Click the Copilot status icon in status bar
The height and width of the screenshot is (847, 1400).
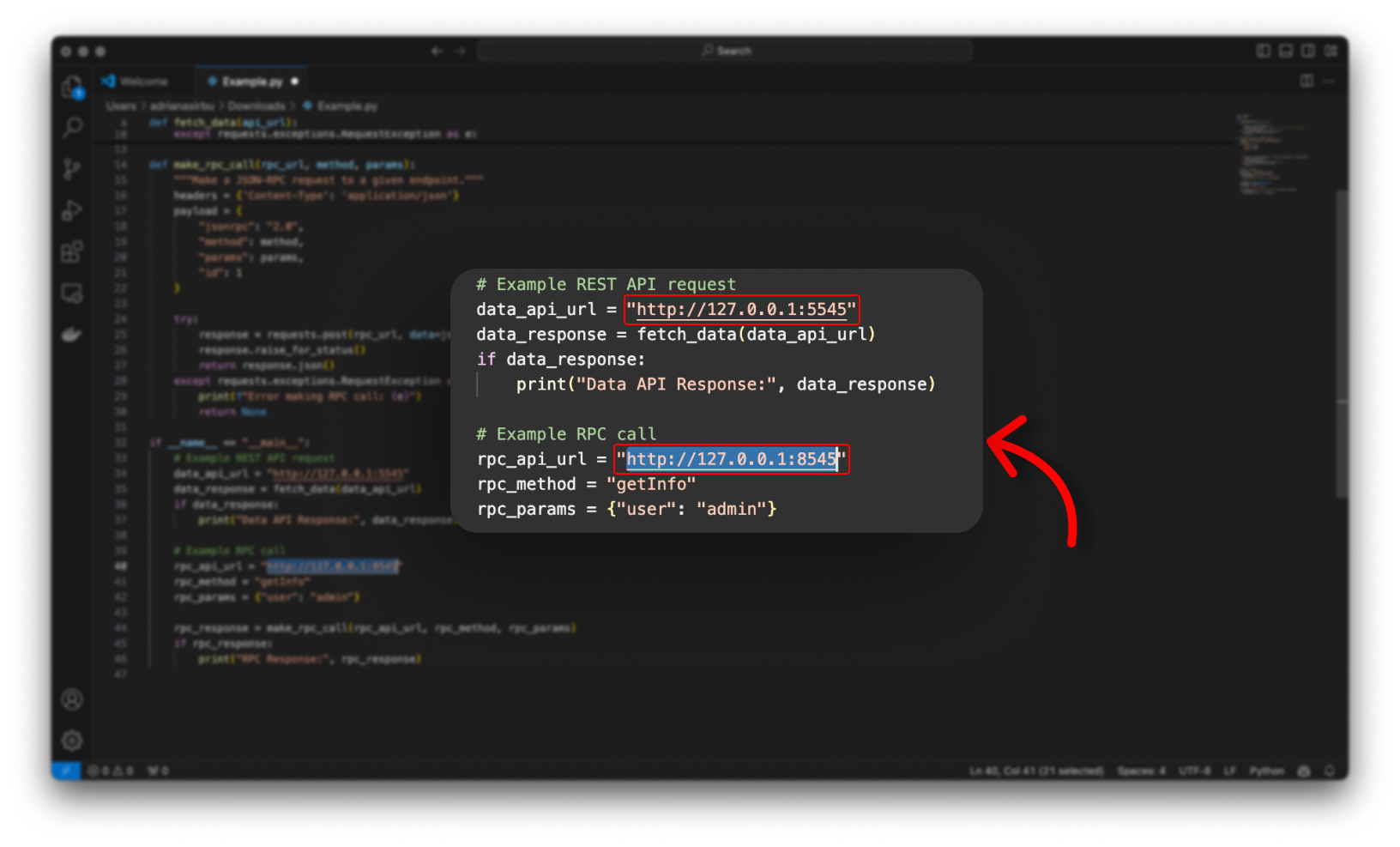pyautogui.click(x=1304, y=771)
